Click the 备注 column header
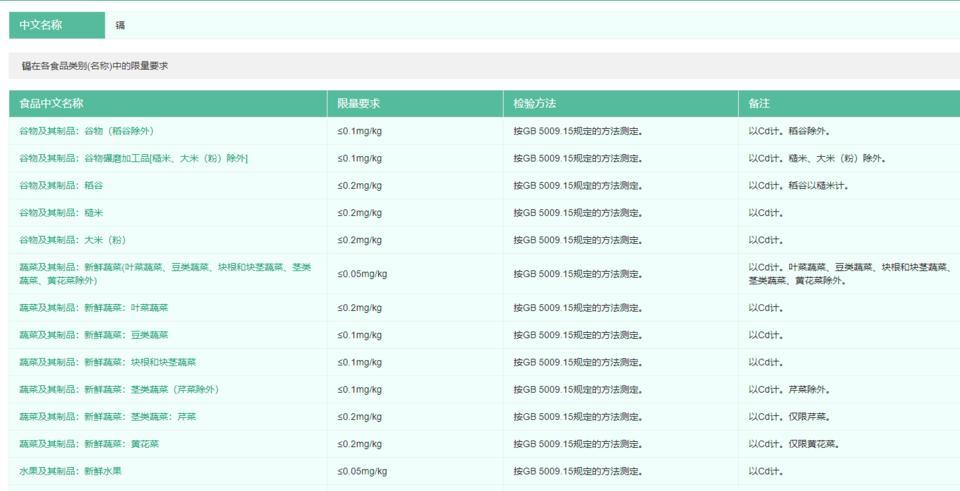This screenshot has width=960, height=491. 759,103
